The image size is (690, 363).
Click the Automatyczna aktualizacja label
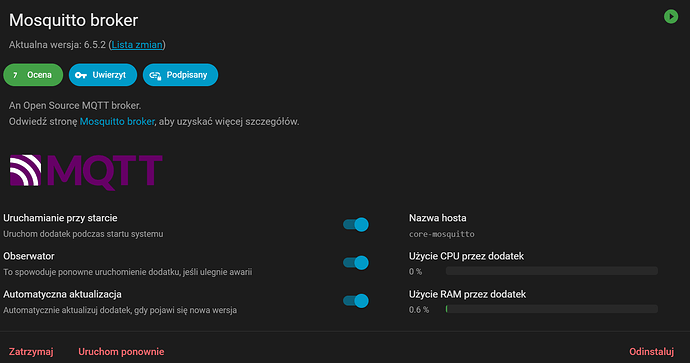pos(62,294)
